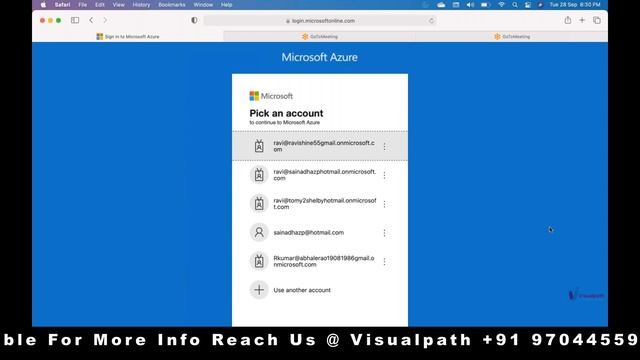Click badge icon of ravishine55gmail account
The height and width of the screenshot is (360, 640).
pyautogui.click(x=259, y=146)
